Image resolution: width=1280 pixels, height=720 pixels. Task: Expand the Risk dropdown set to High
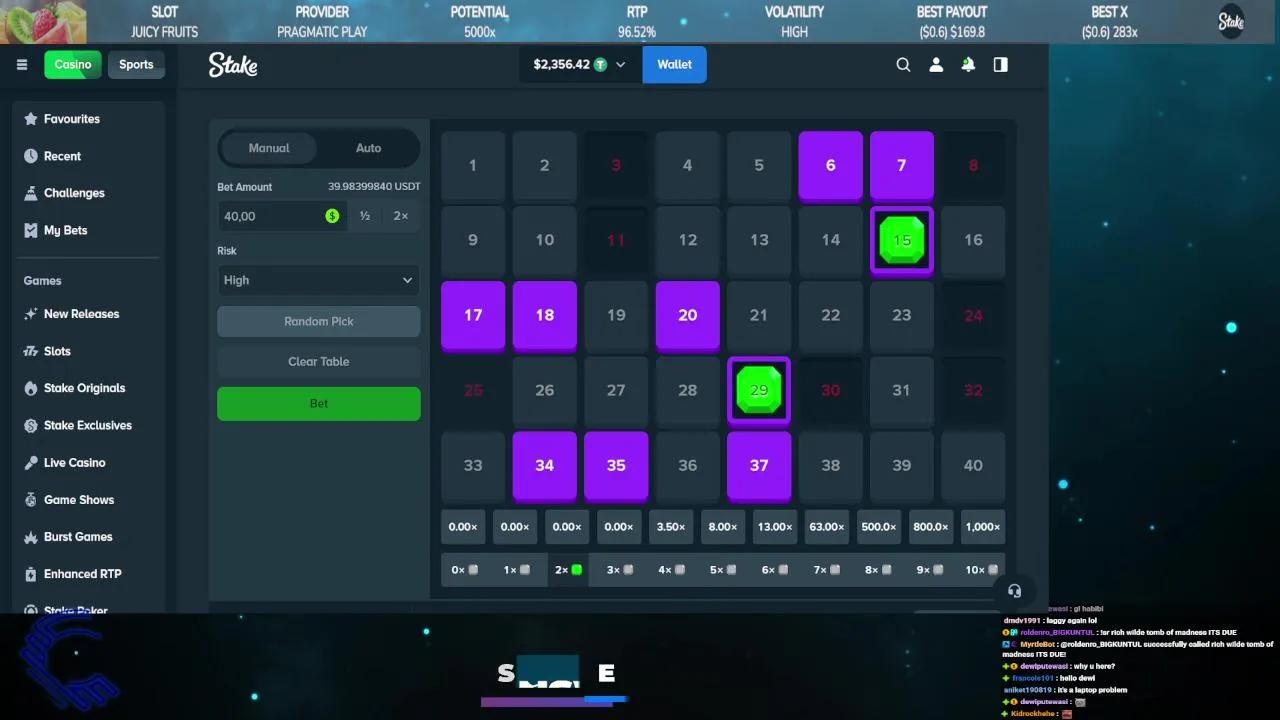tap(319, 281)
